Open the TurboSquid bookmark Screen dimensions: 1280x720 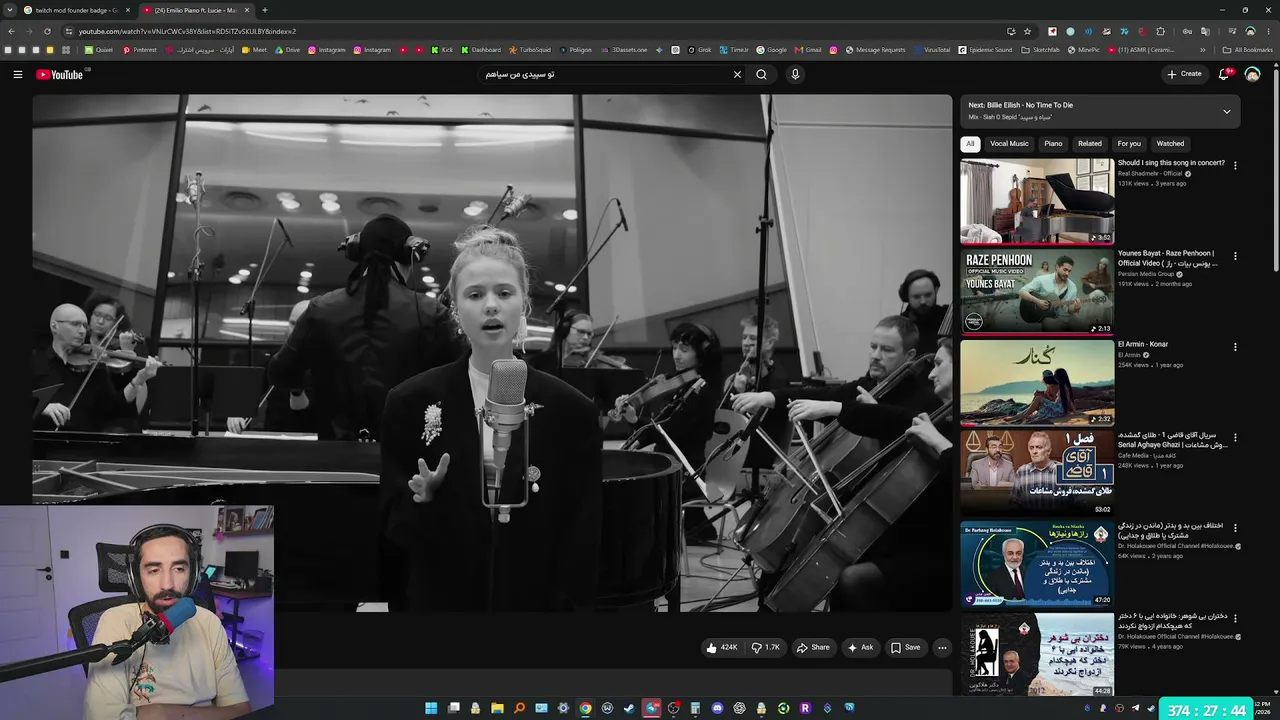tap(530, 50)
